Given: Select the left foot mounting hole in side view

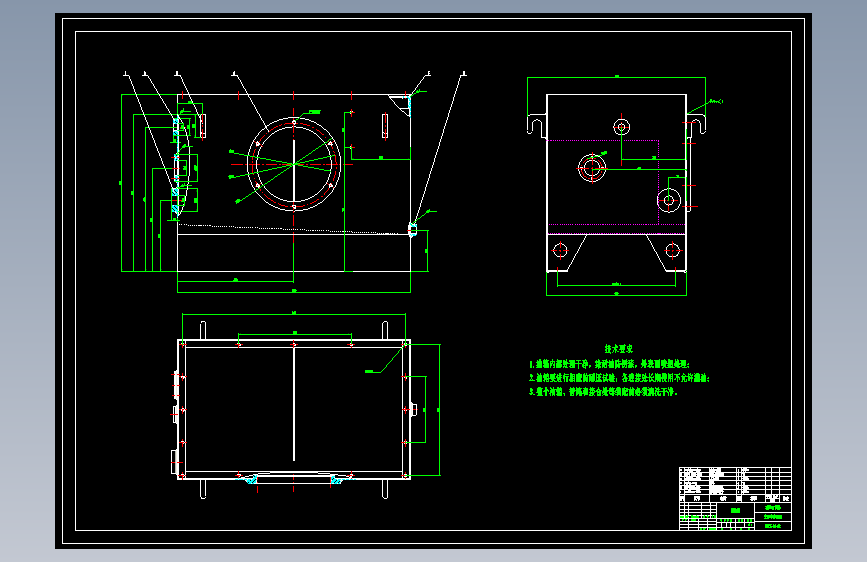Looking at the screenshot, I should [560, 251].
